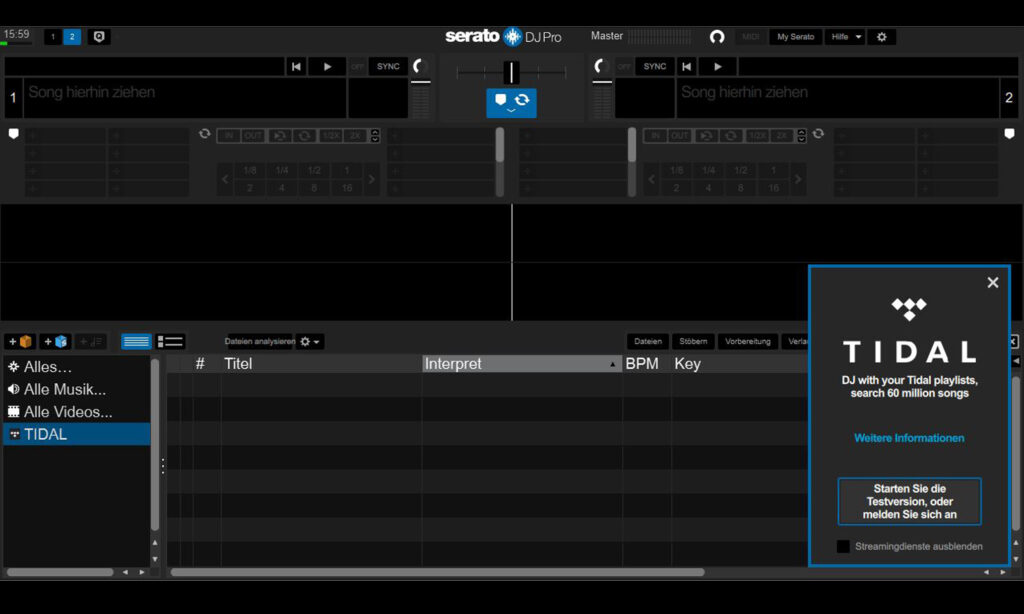Select 16 beat auto loop on deck 1
Image resolution: width=1024 pixels, height=614 pixels.
[347, 188]
